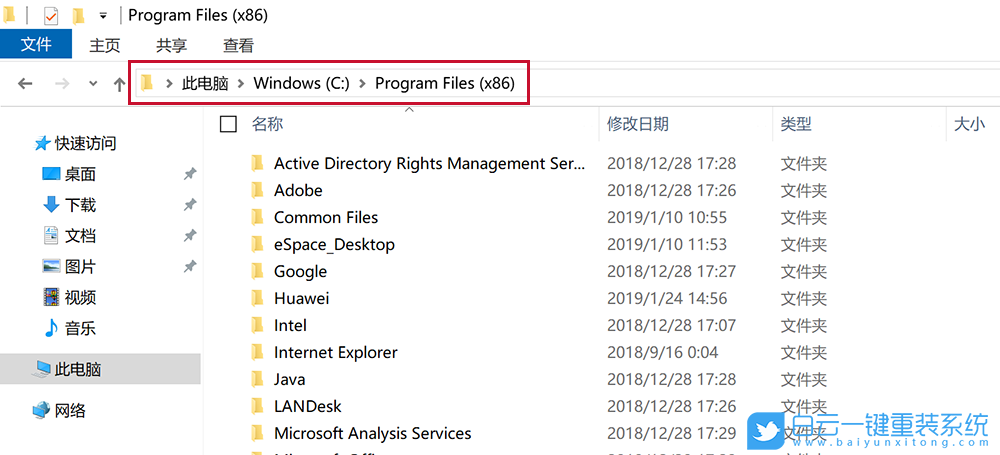This screenshot has width=1000, height=455.
Task: Click 此电脑 in the address breadcrumb
Action: click(204, 83)
